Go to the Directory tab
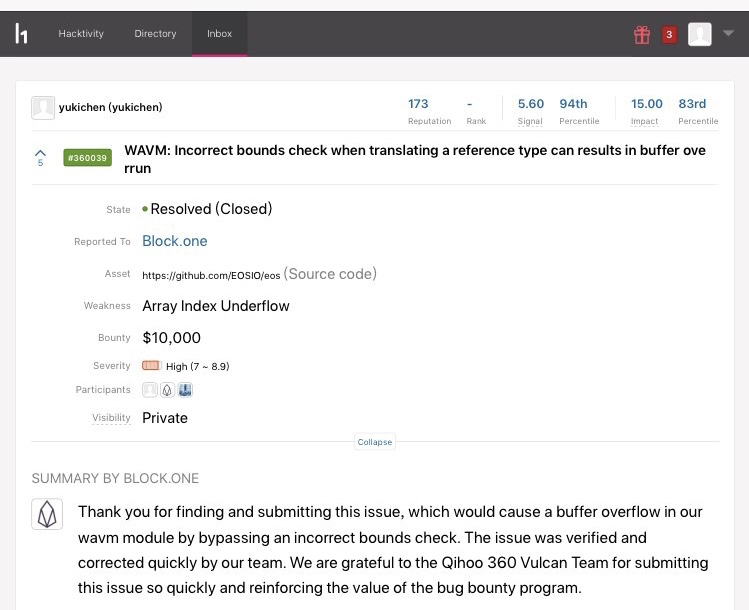This screenshot has width=749, height=610. tap(155, 34)
